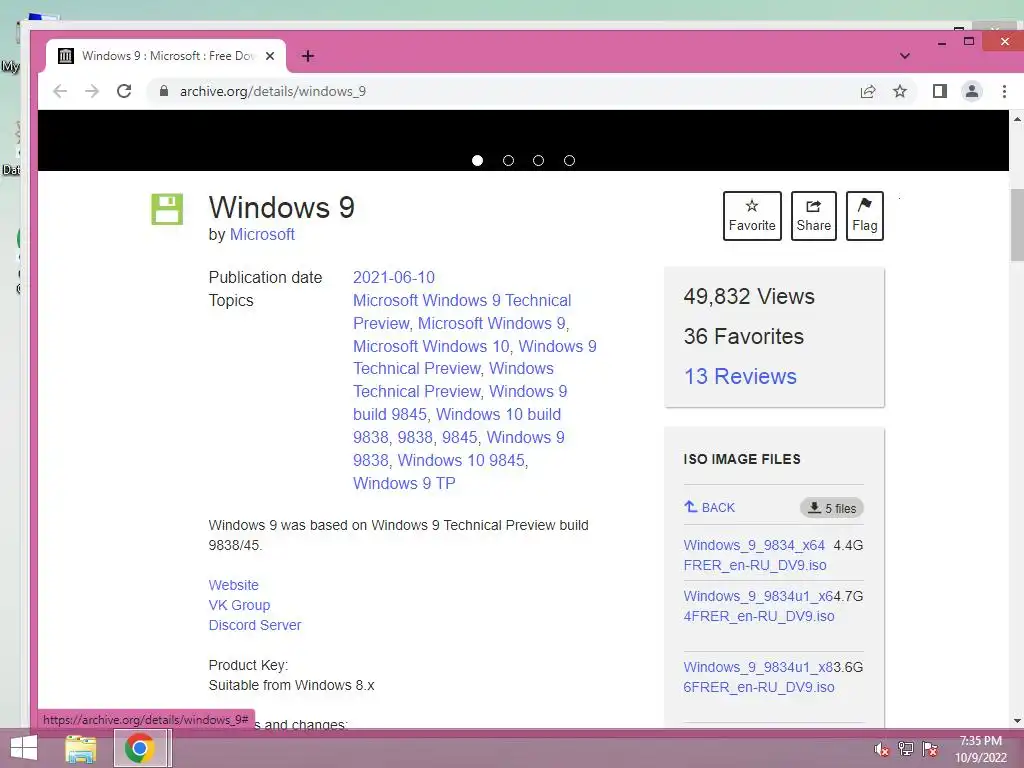
Task: Bookmark this tab with star icon
Action: point(900,91)
